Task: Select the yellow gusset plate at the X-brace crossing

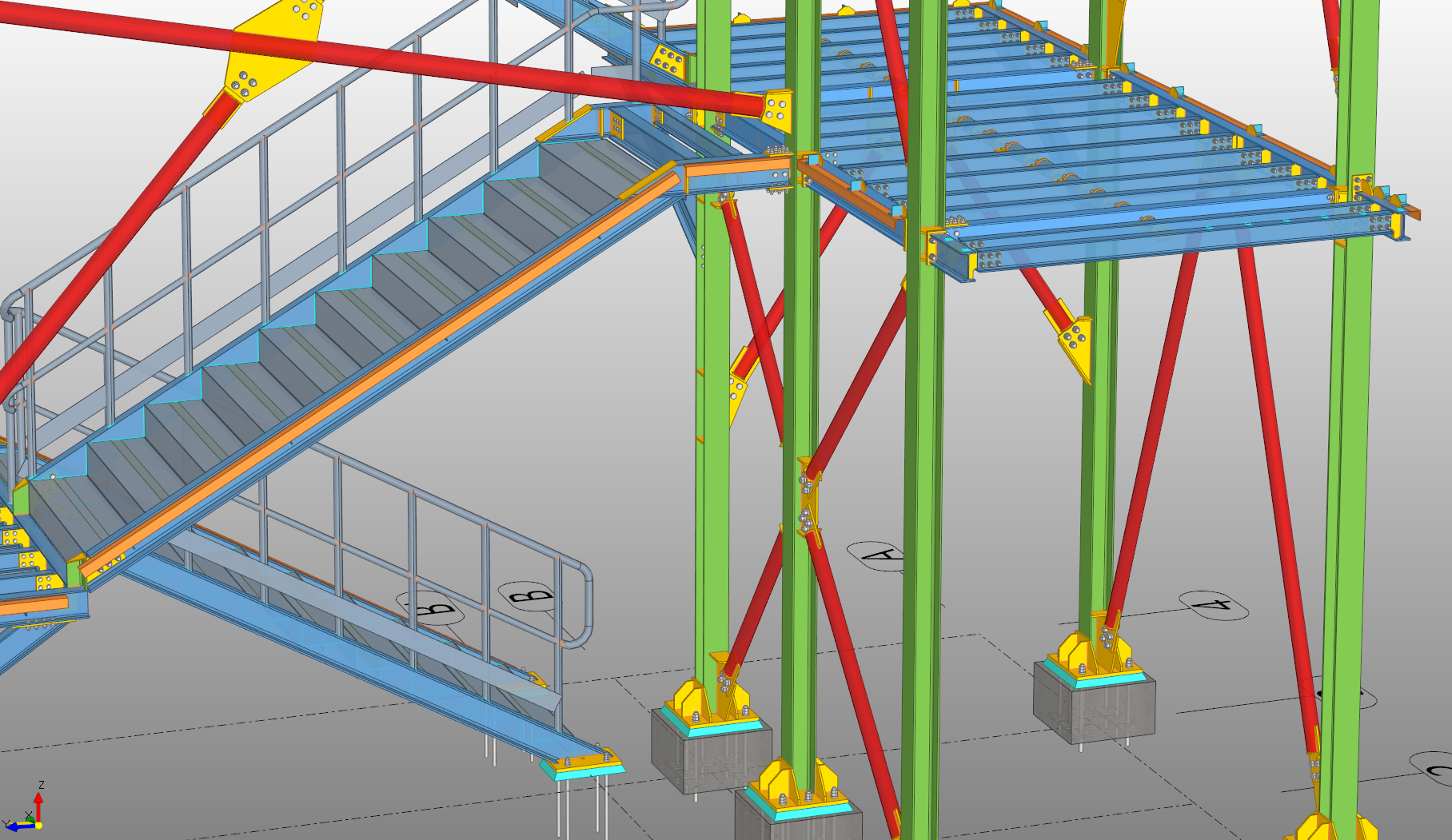Action: click(808, 502)
